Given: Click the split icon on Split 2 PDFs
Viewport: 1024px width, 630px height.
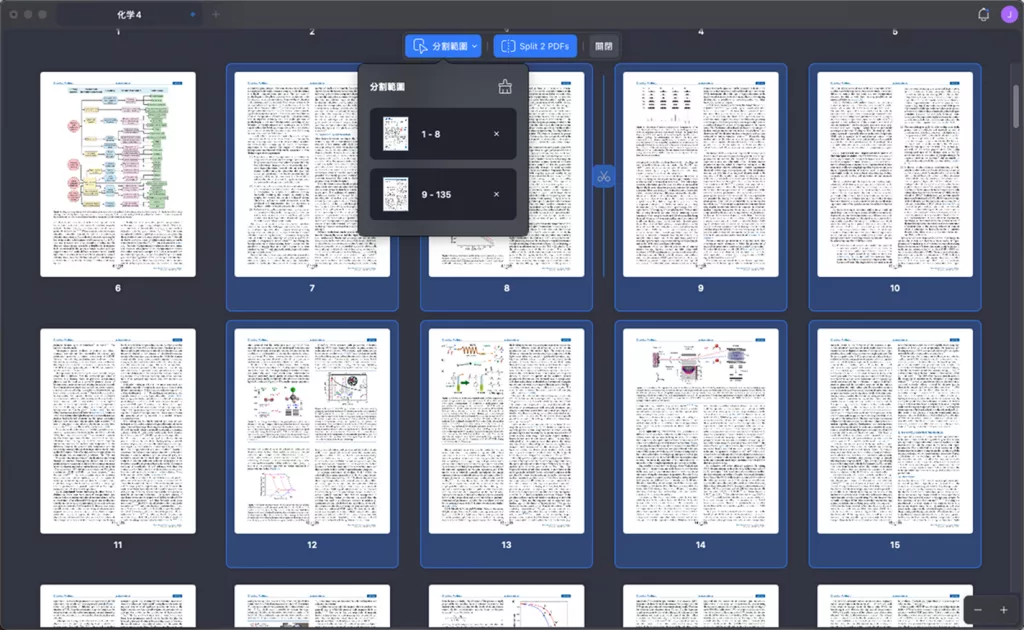Looking at the screenshot, I should click(507, 46).
